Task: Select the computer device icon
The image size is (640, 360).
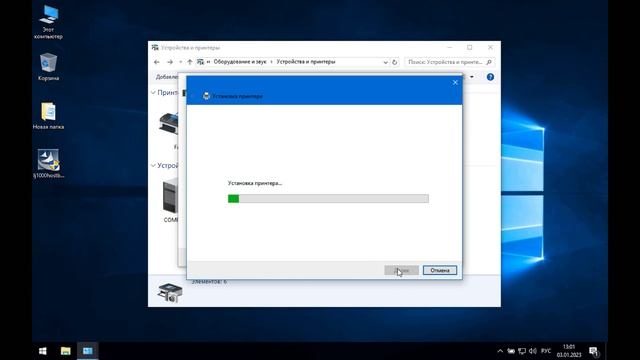Action: (171, 196)
